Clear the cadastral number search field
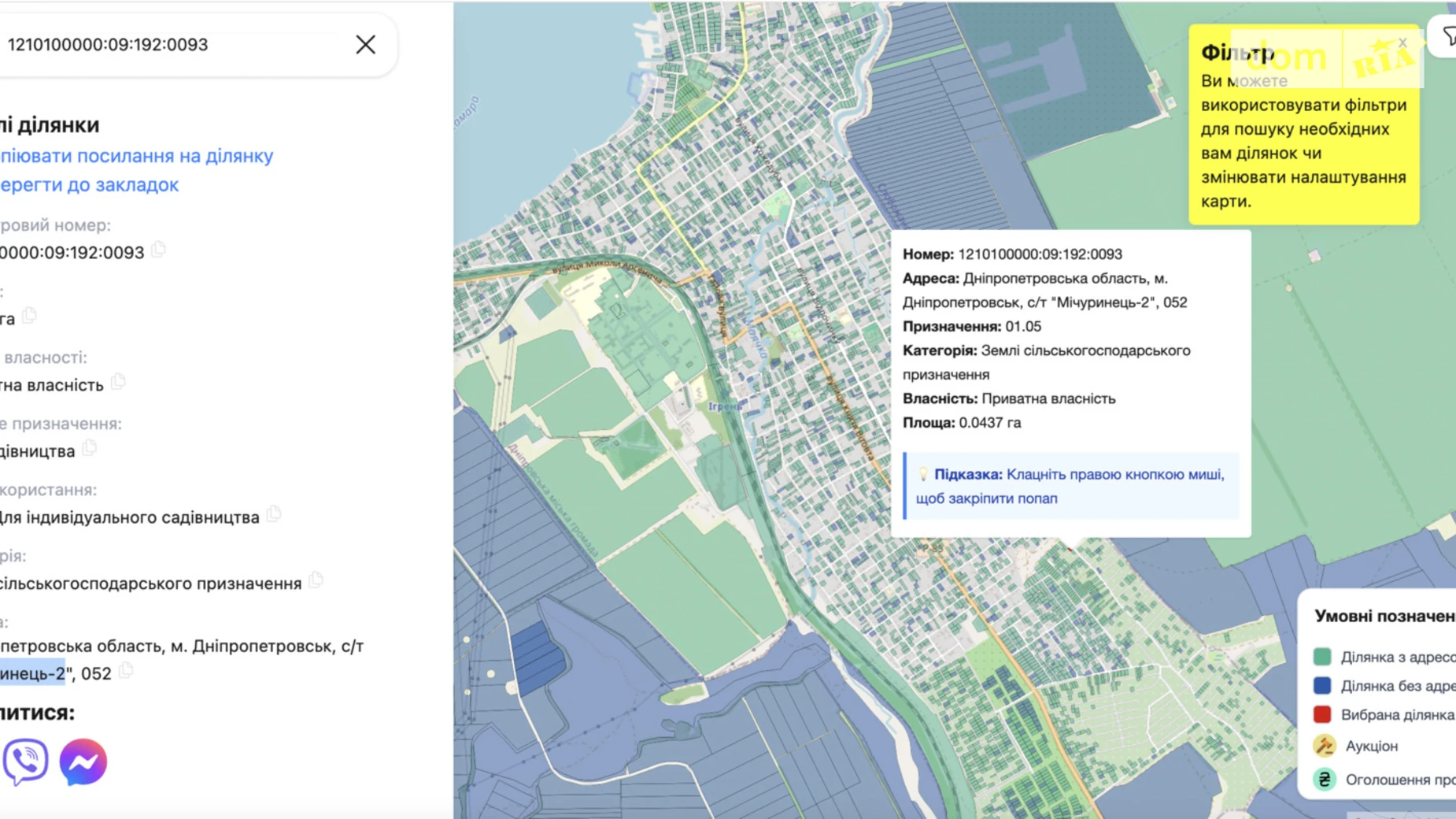 tap(365, 45)
